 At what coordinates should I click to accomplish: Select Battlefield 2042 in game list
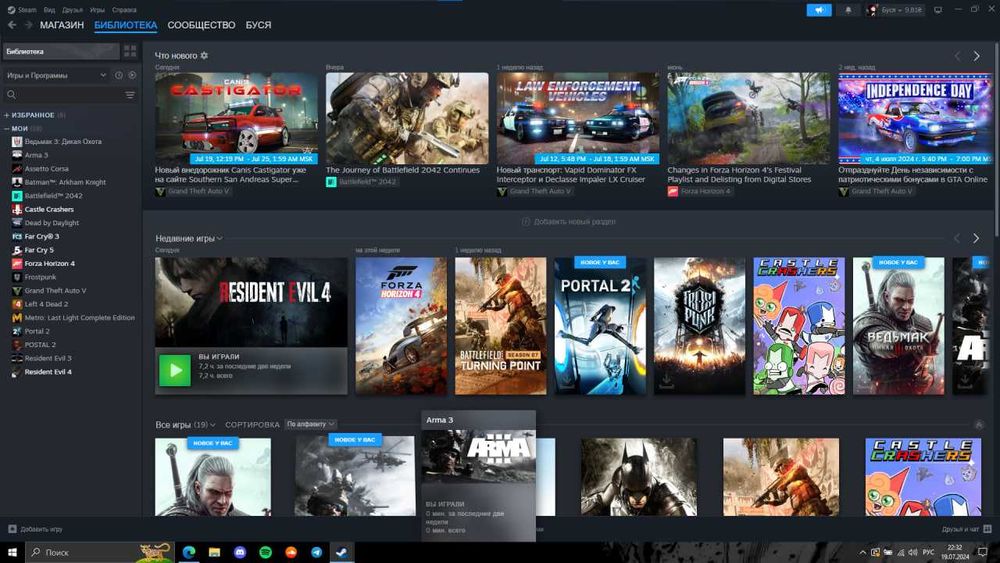coord(54,196)
